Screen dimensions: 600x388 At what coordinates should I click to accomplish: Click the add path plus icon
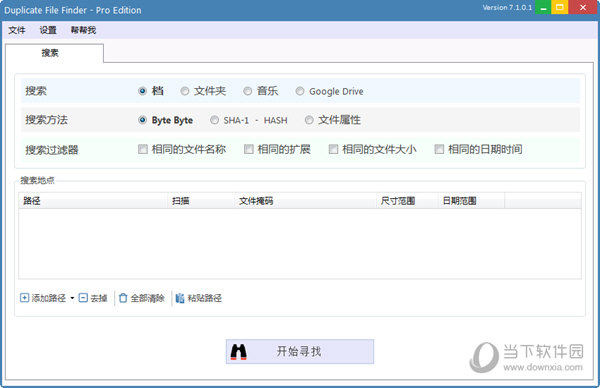click(x=24, y=298)
